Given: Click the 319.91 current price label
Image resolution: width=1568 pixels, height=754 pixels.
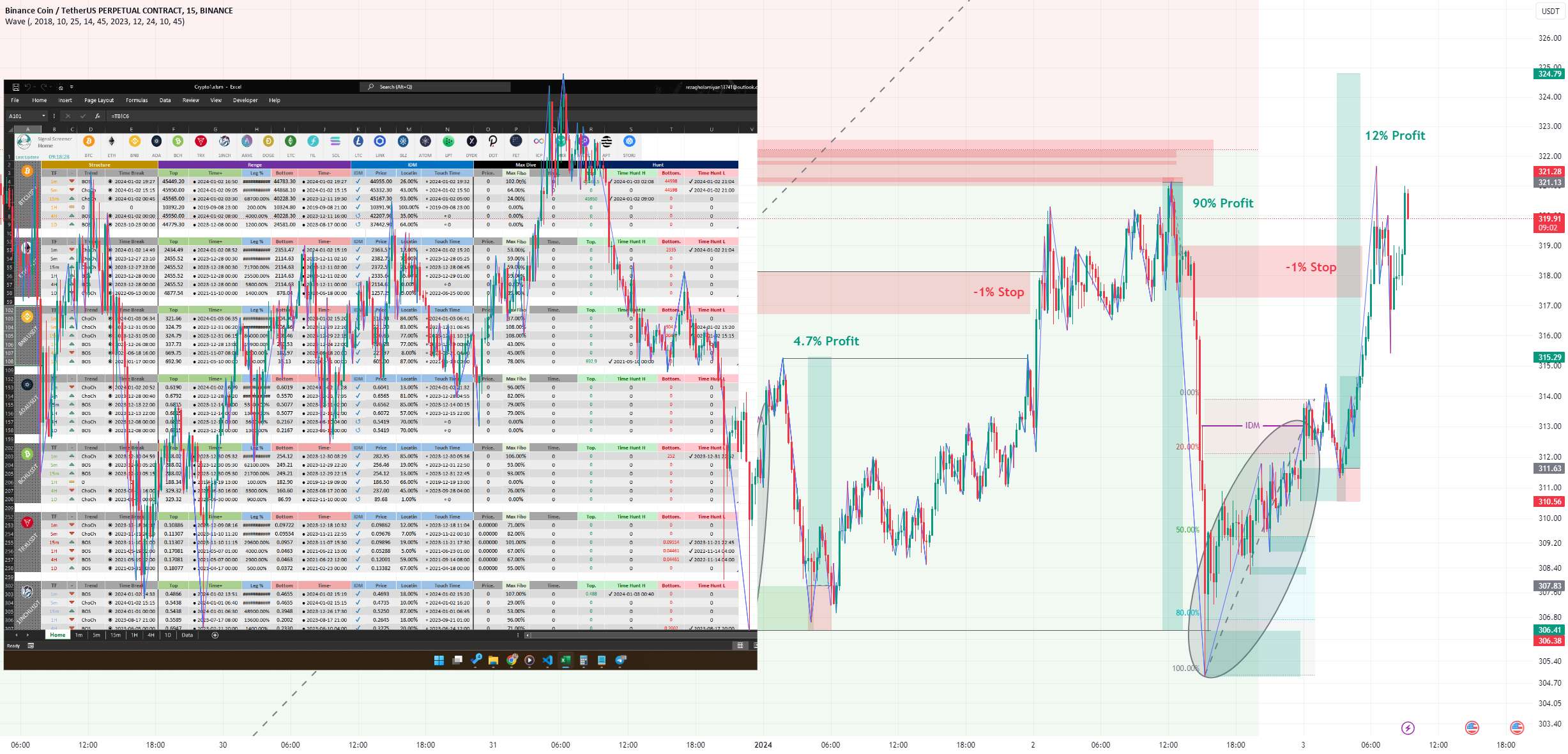Looking at the screenshot, I should (x=1549, y=218).
